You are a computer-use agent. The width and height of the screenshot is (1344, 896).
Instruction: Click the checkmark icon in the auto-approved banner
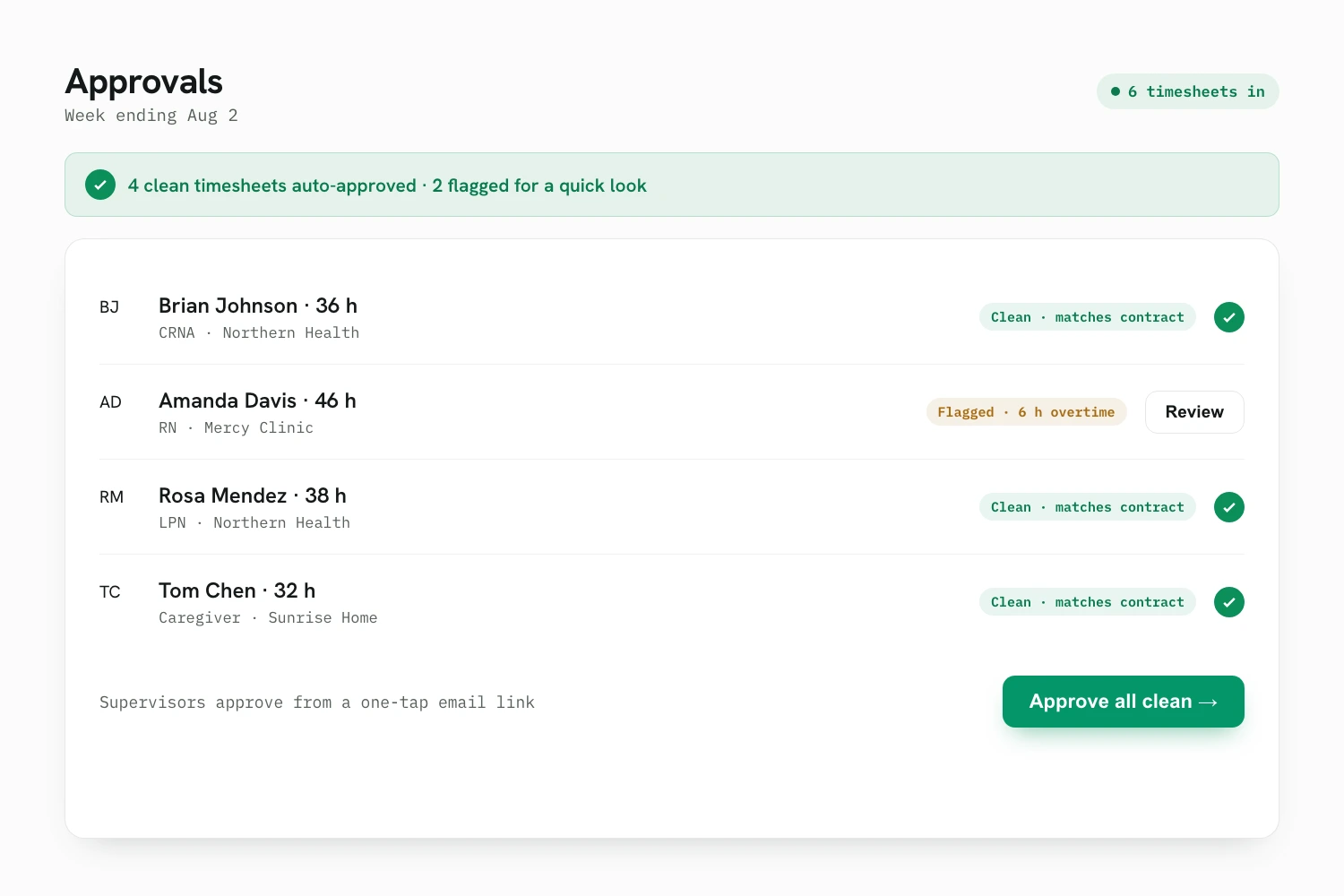(100, 185)
